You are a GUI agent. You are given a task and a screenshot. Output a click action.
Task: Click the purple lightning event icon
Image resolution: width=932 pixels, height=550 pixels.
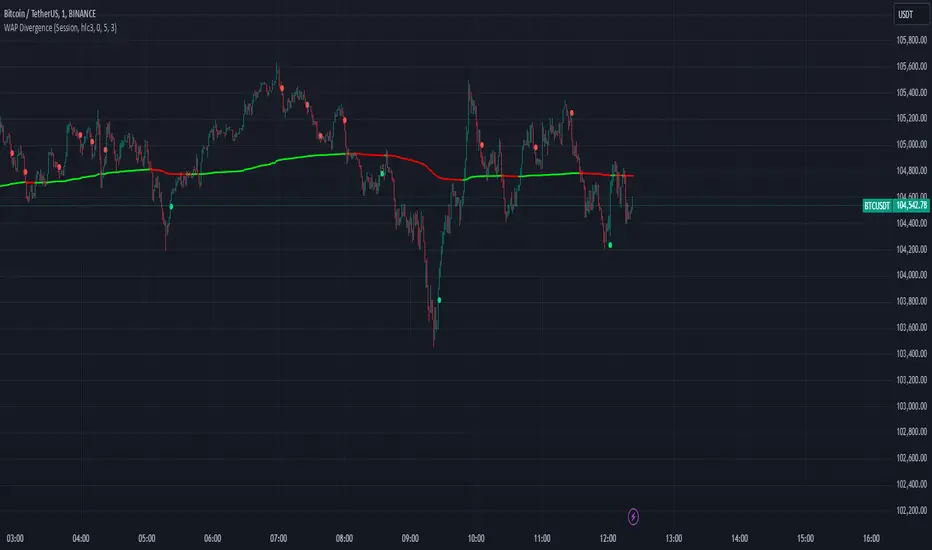(634, 516)
